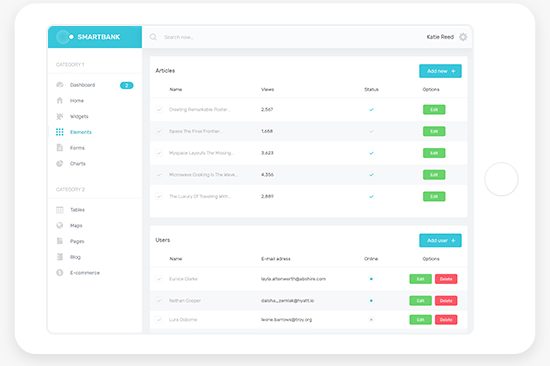Open Dashboard via its gauge icon
This screenshot has width=550, height=366.
coord(60,85)
